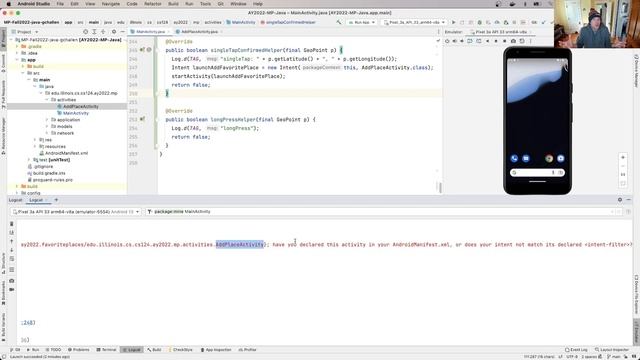This screenshot has width=640, height=360.
Task: Open the Terminal tool window
Action: (107, 350)
